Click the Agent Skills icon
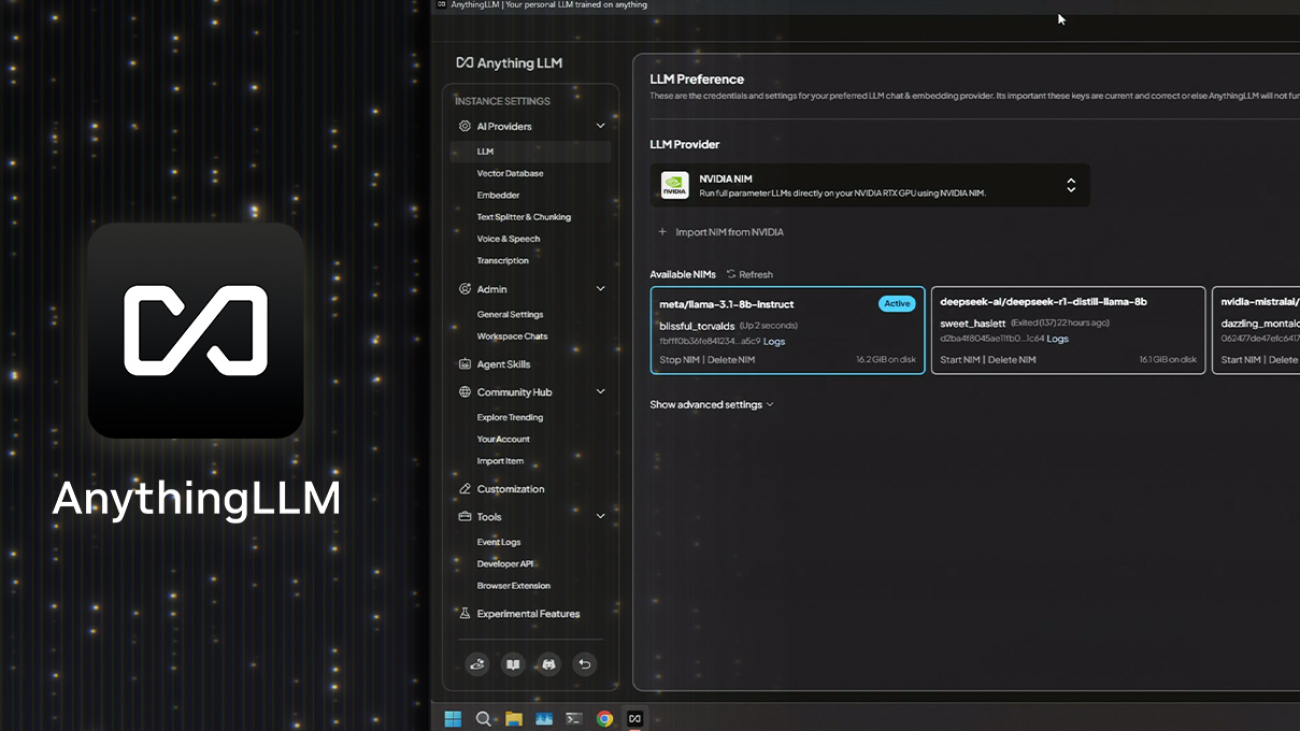Image resolution: width=1300 pixels, height=731 pixels. 464,364
